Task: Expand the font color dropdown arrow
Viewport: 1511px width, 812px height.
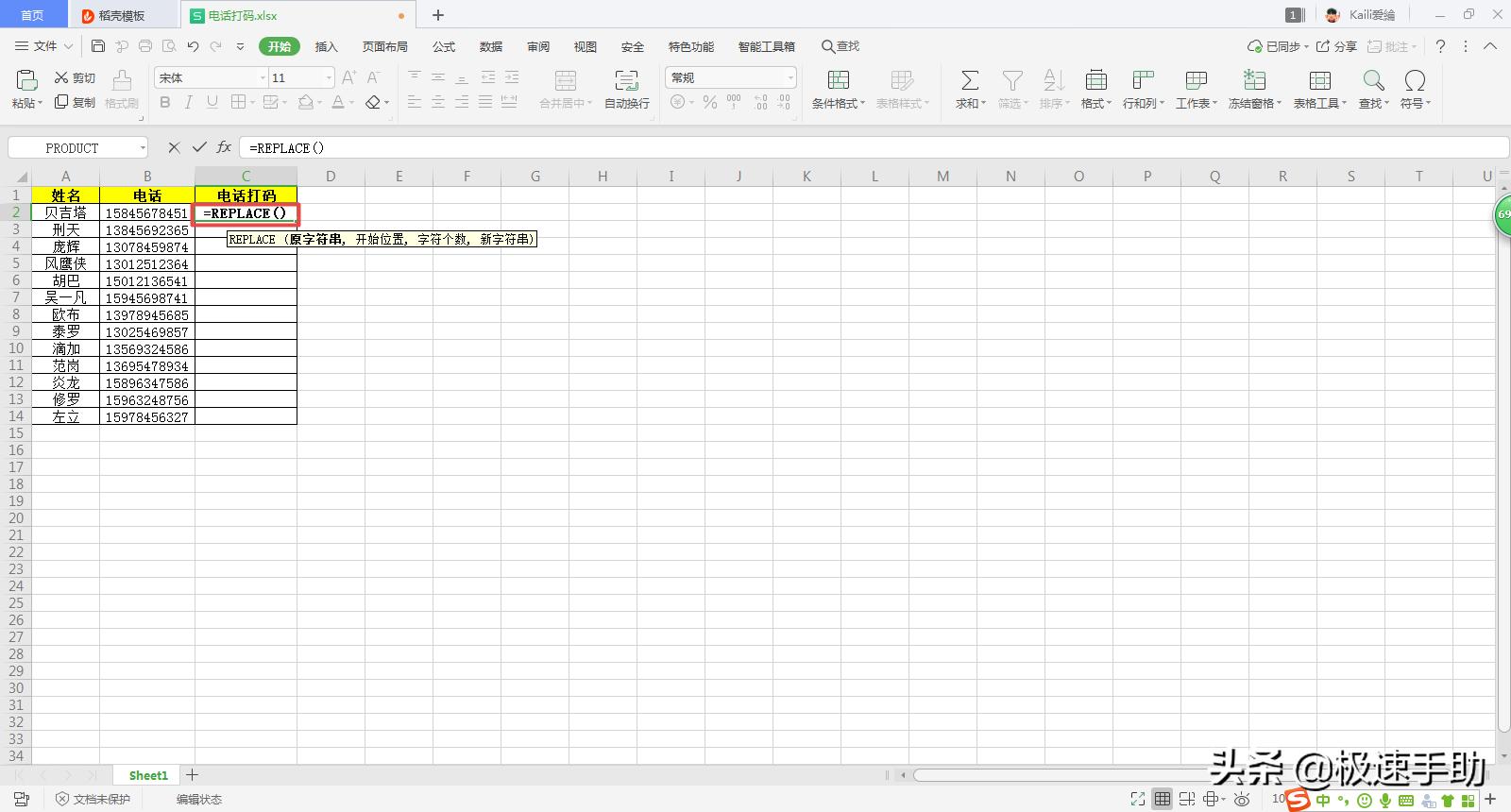Action: pos(352,103)
